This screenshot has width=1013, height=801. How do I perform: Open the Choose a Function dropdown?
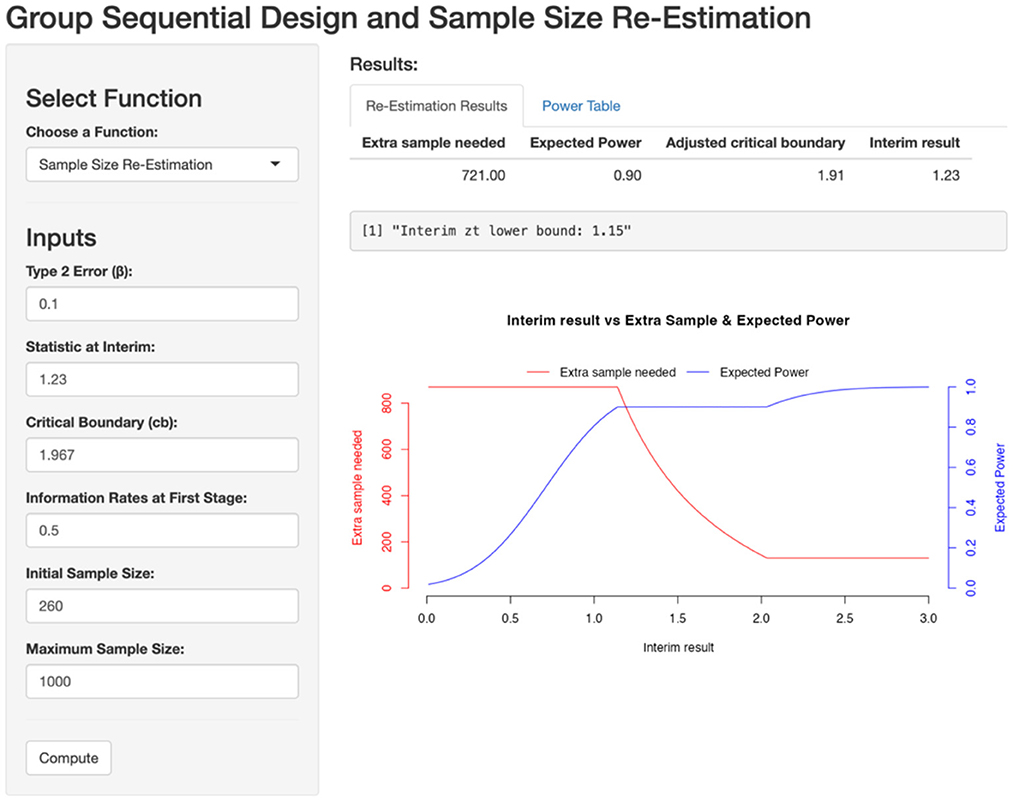(162, 165)
